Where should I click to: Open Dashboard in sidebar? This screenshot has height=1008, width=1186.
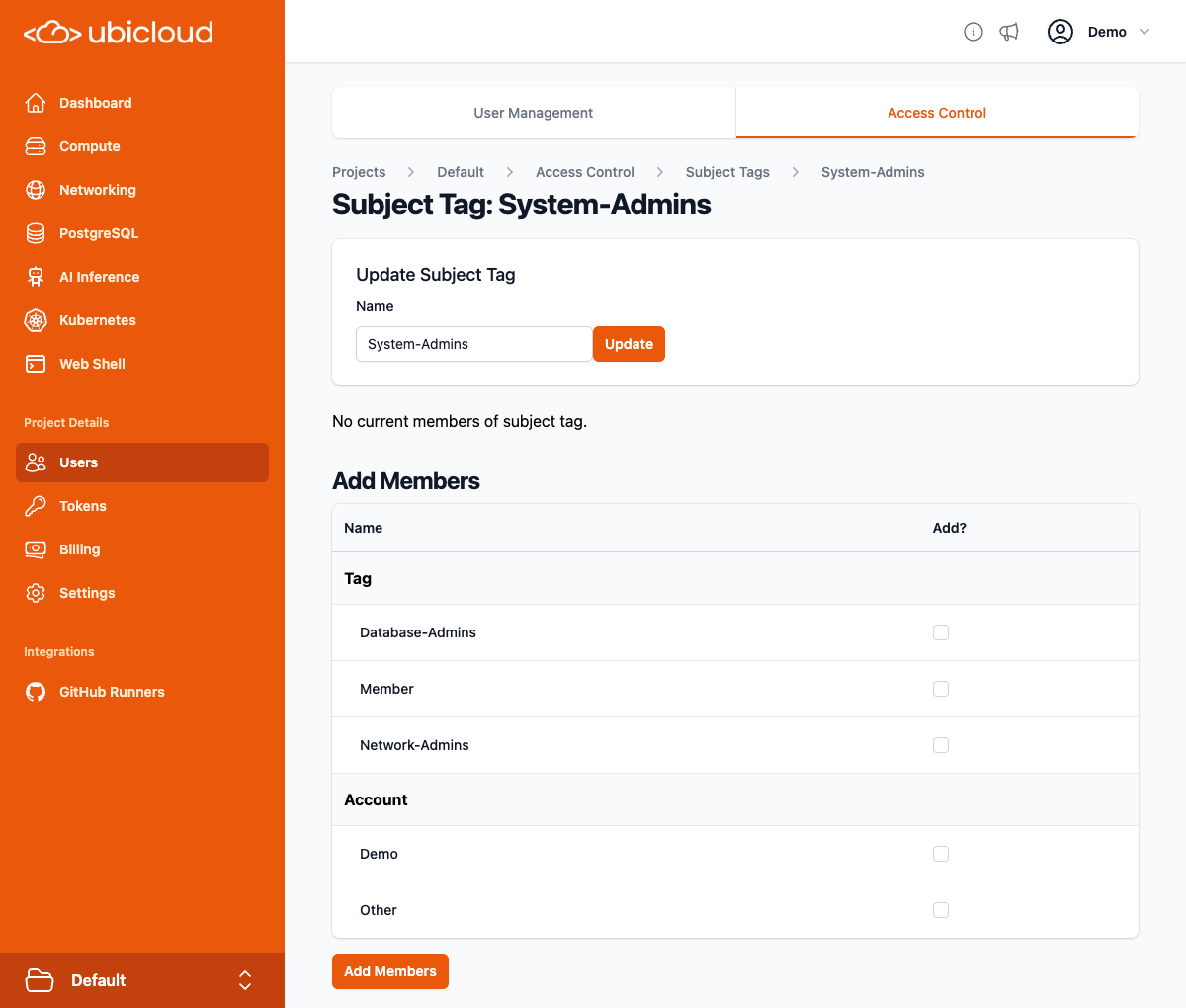(x=142, y=103)
